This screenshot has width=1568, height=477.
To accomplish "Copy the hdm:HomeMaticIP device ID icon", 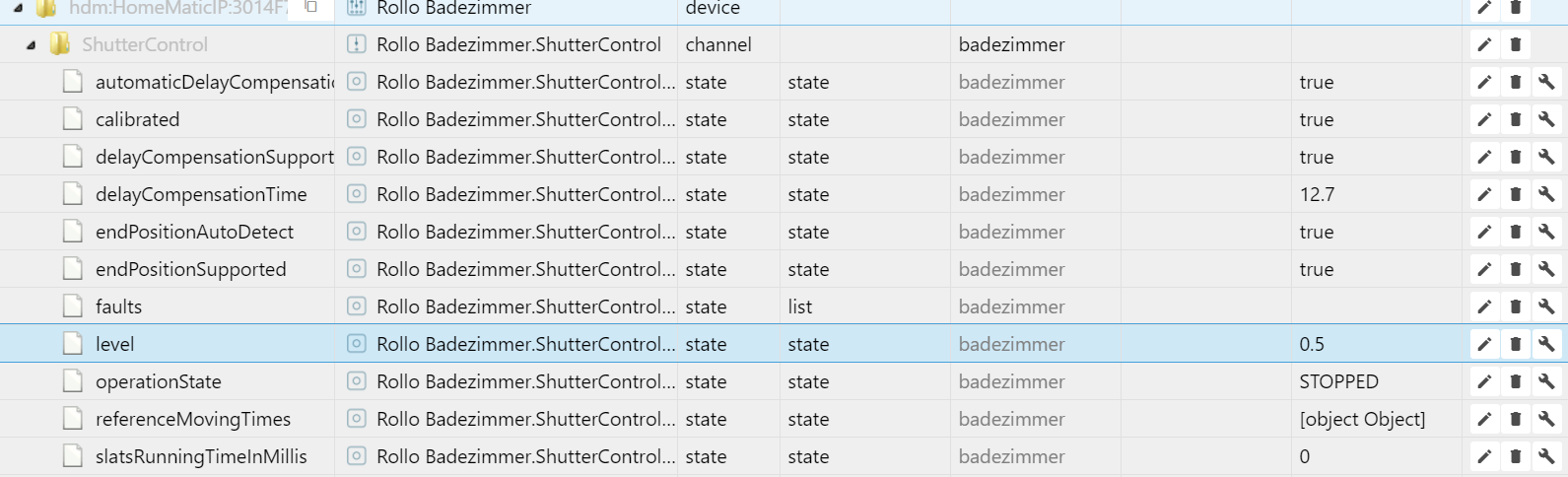I will point(310,6).
